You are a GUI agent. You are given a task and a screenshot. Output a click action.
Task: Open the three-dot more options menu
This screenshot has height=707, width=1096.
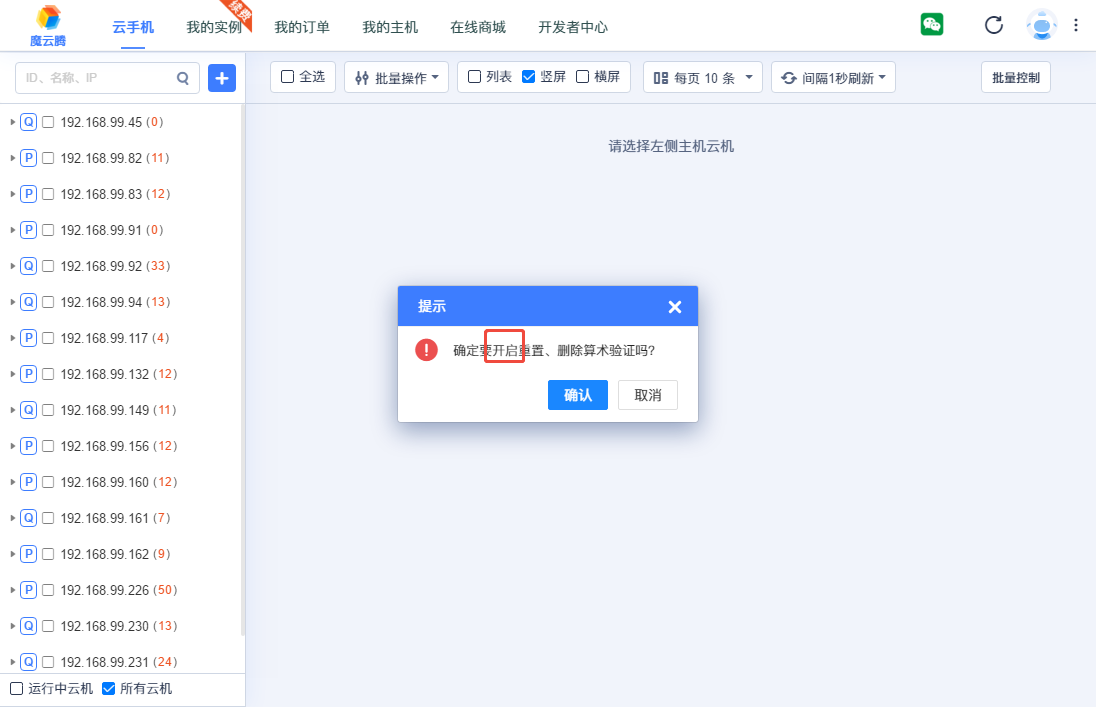tap(1076, 25)
